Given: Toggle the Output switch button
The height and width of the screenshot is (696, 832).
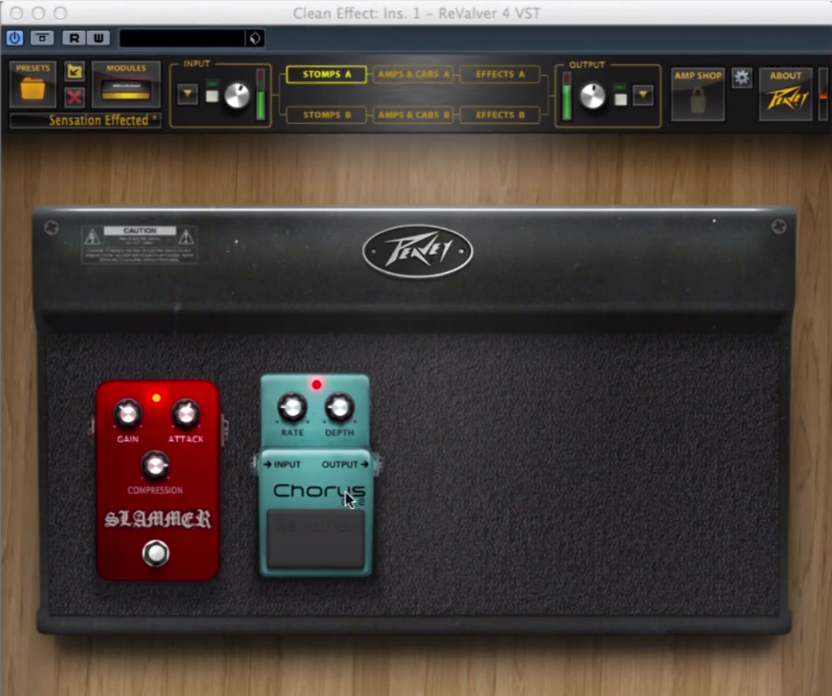Looking at the screenshot, I should point(620,99).
